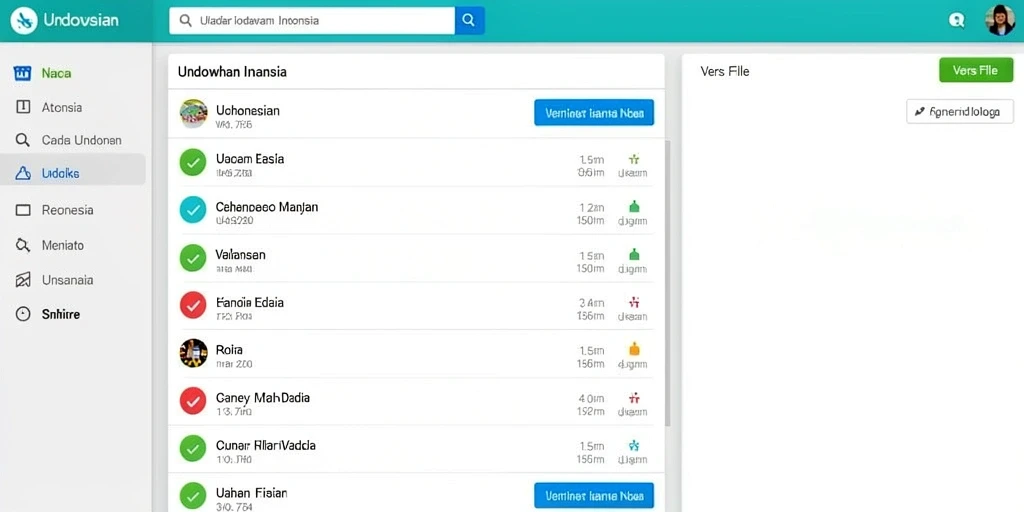The image size is (1024, 512).
Task: Focus the search input field
Action: (x=312, y=20)
